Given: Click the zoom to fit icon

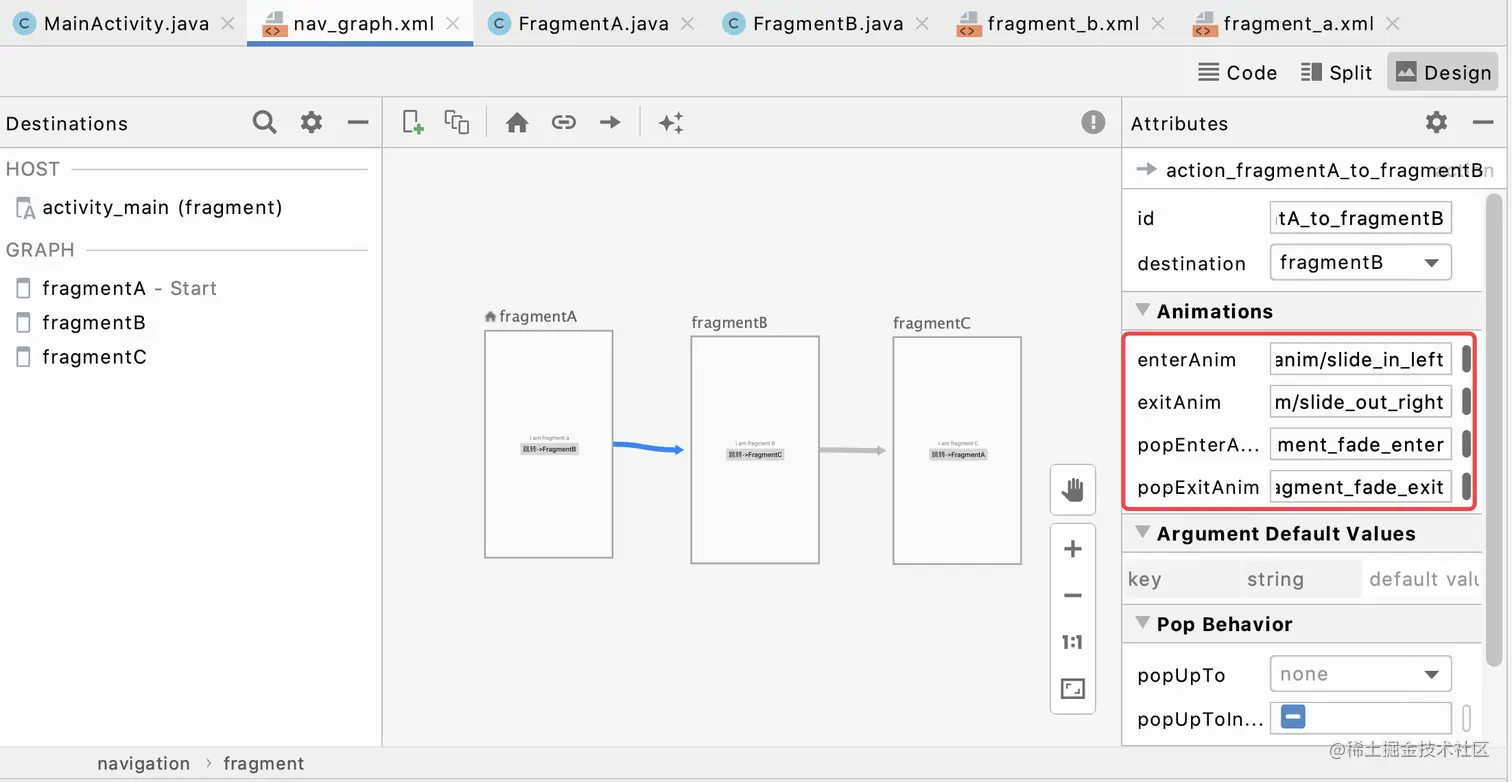Looking at the screenshot, I should 1073,689.
